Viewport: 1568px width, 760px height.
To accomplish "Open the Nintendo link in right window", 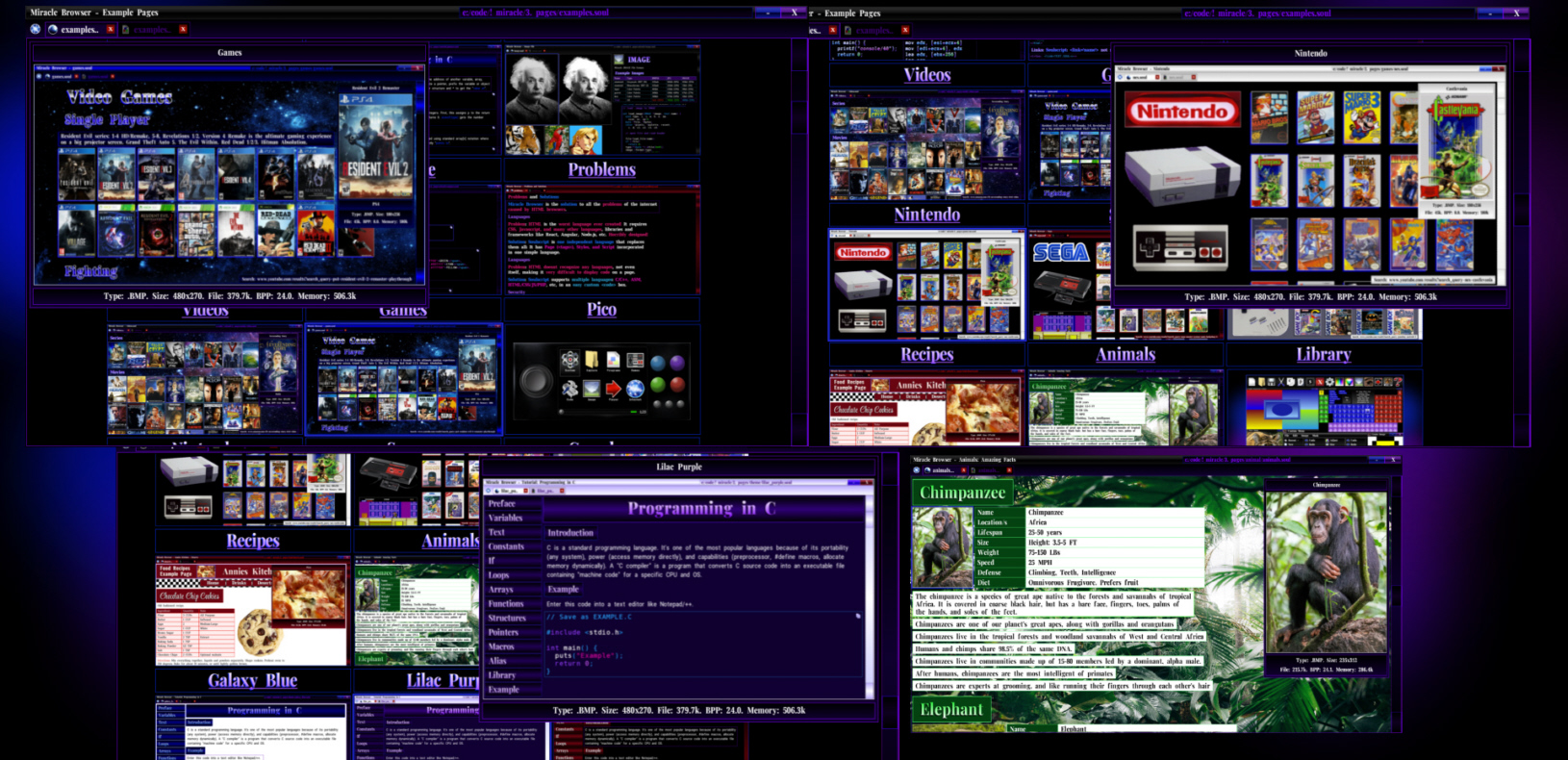I will click(927, 215).
